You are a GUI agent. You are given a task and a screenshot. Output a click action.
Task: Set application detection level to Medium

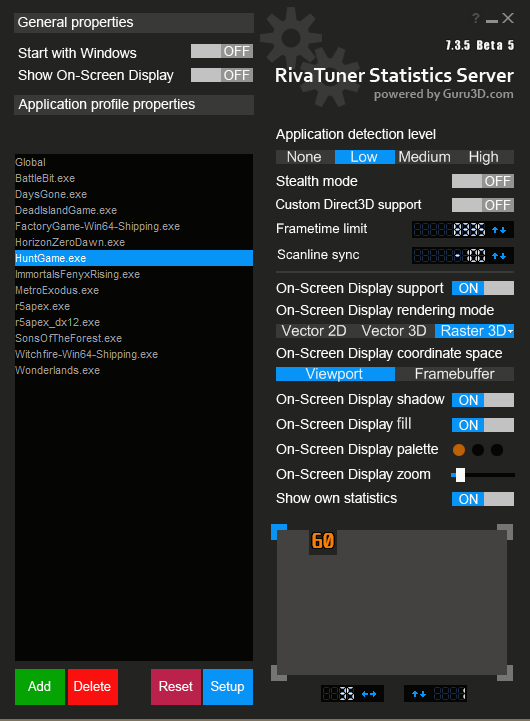424,157
